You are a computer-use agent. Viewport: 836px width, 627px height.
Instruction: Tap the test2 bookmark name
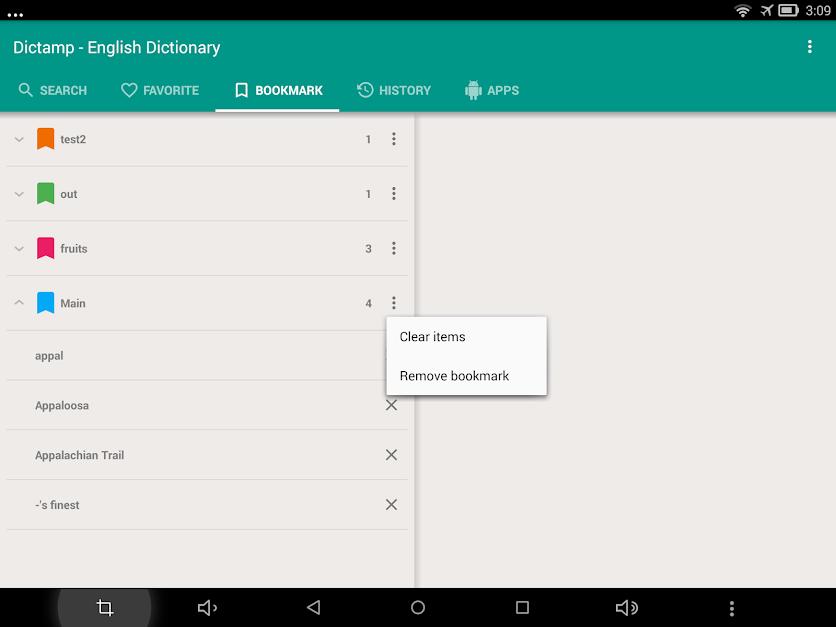coord(73,139)
